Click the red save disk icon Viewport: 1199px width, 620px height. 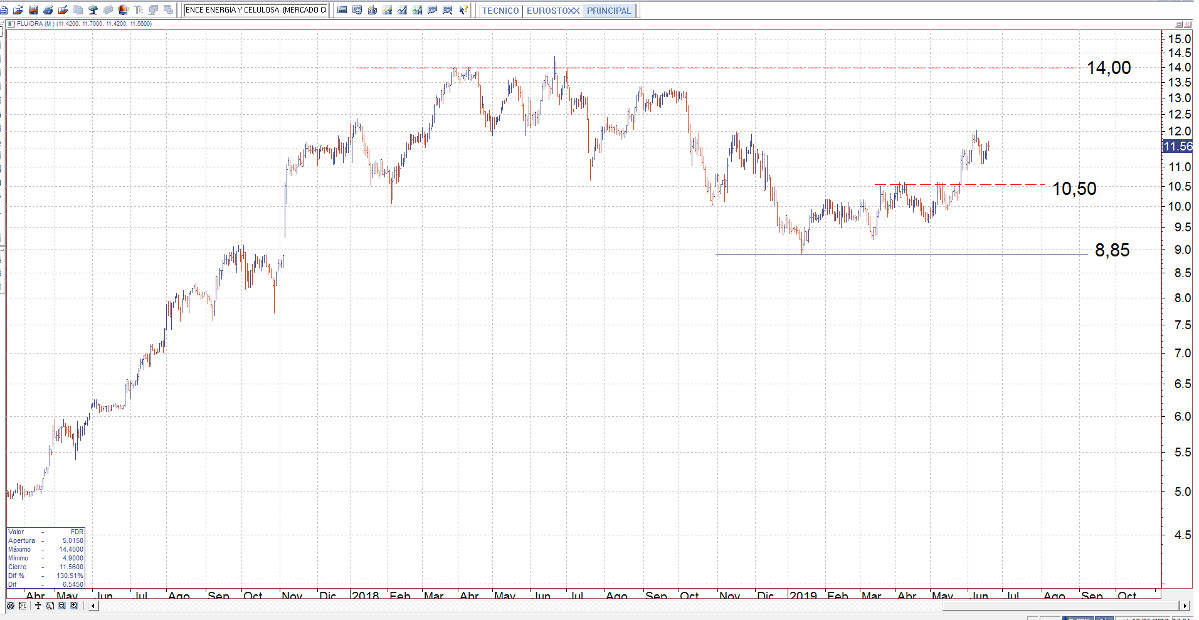coord(32,10)
